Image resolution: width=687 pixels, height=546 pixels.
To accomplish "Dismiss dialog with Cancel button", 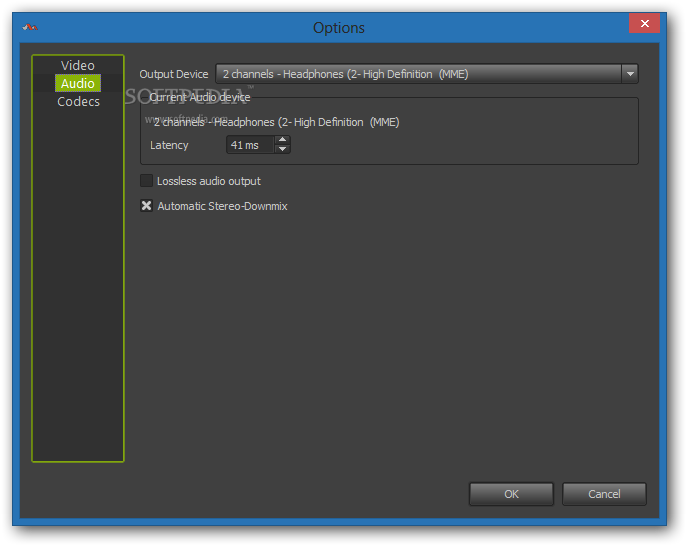I will tap(604, 494).
